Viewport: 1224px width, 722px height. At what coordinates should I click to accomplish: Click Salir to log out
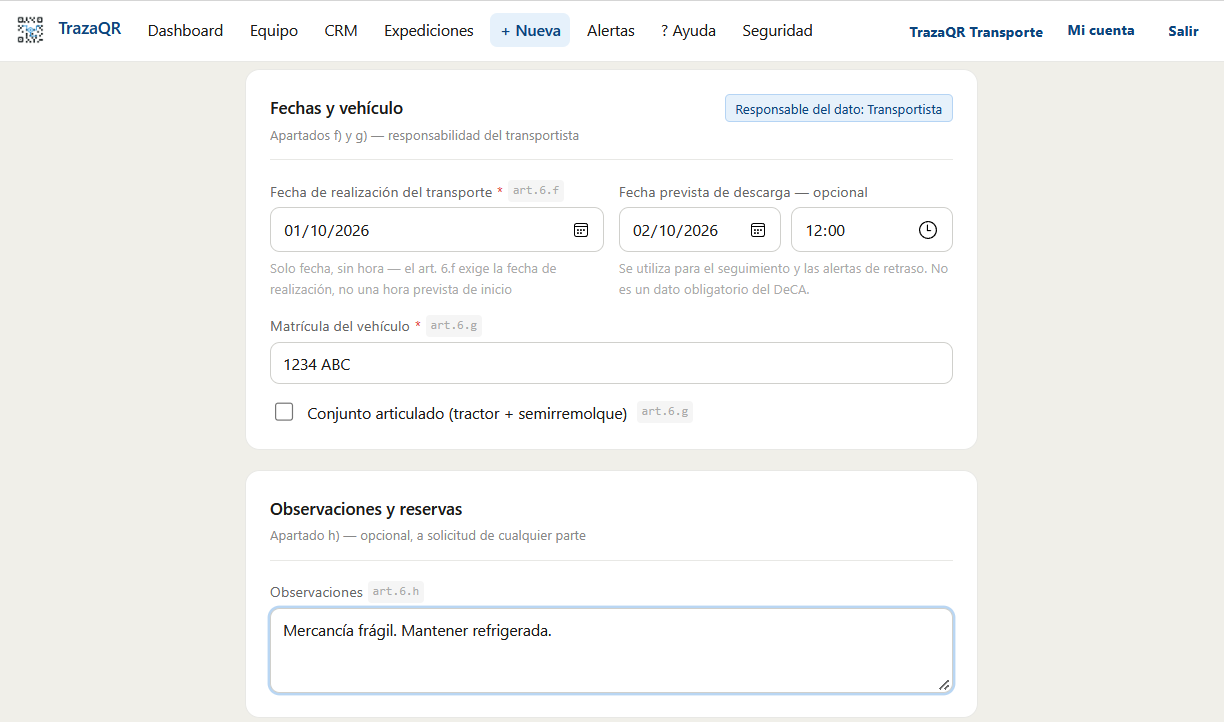tap(1183, 31)
